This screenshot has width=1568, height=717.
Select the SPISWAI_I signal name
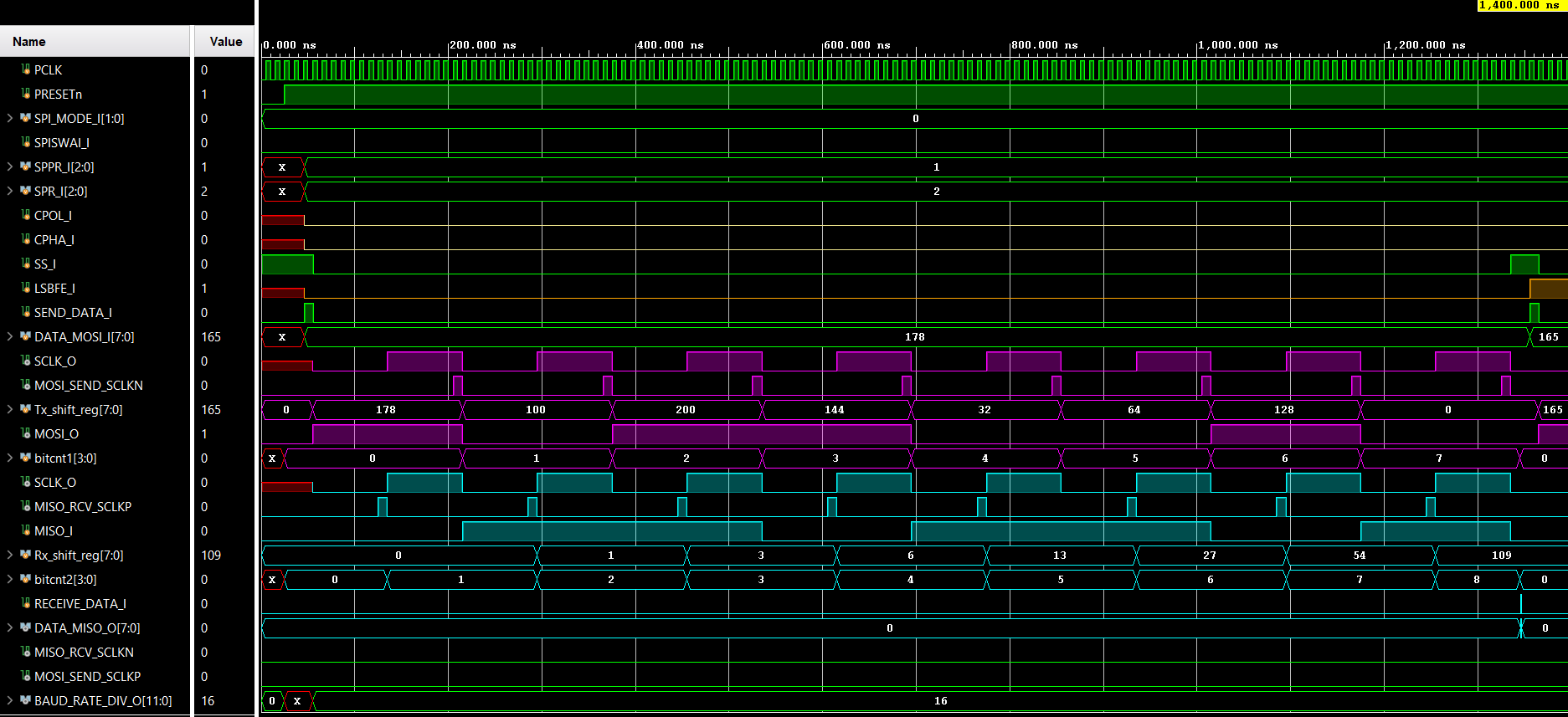62,143
